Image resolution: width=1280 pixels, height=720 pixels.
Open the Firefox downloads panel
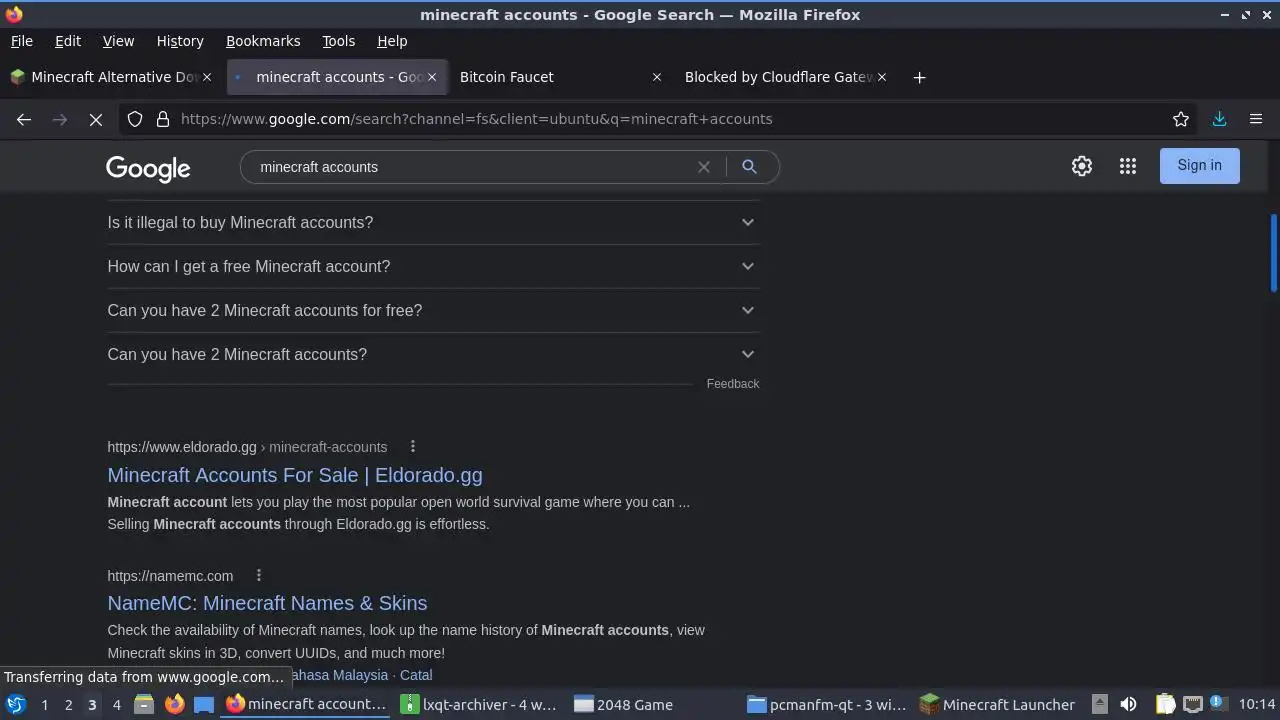pyautogui.click(x=1219, y=119)
